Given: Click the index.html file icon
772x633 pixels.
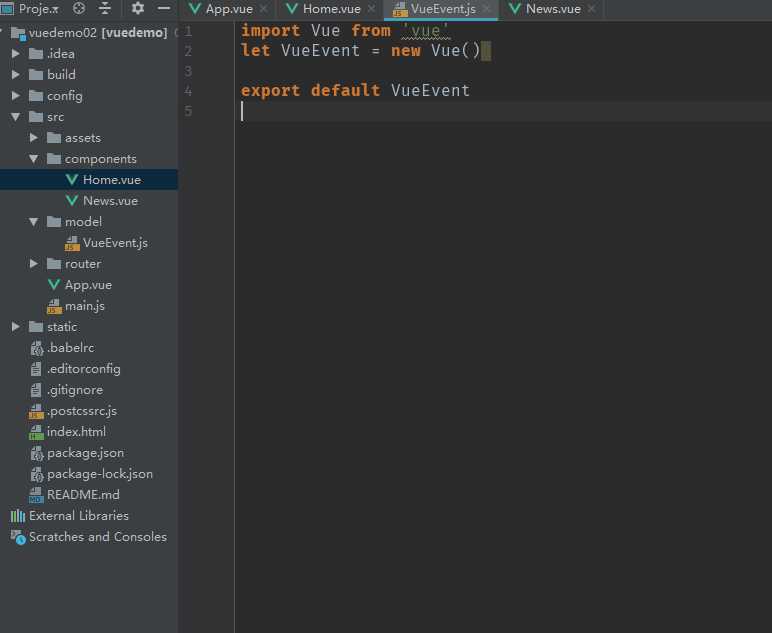Looking at the screenshot, I should pos(36,432).
